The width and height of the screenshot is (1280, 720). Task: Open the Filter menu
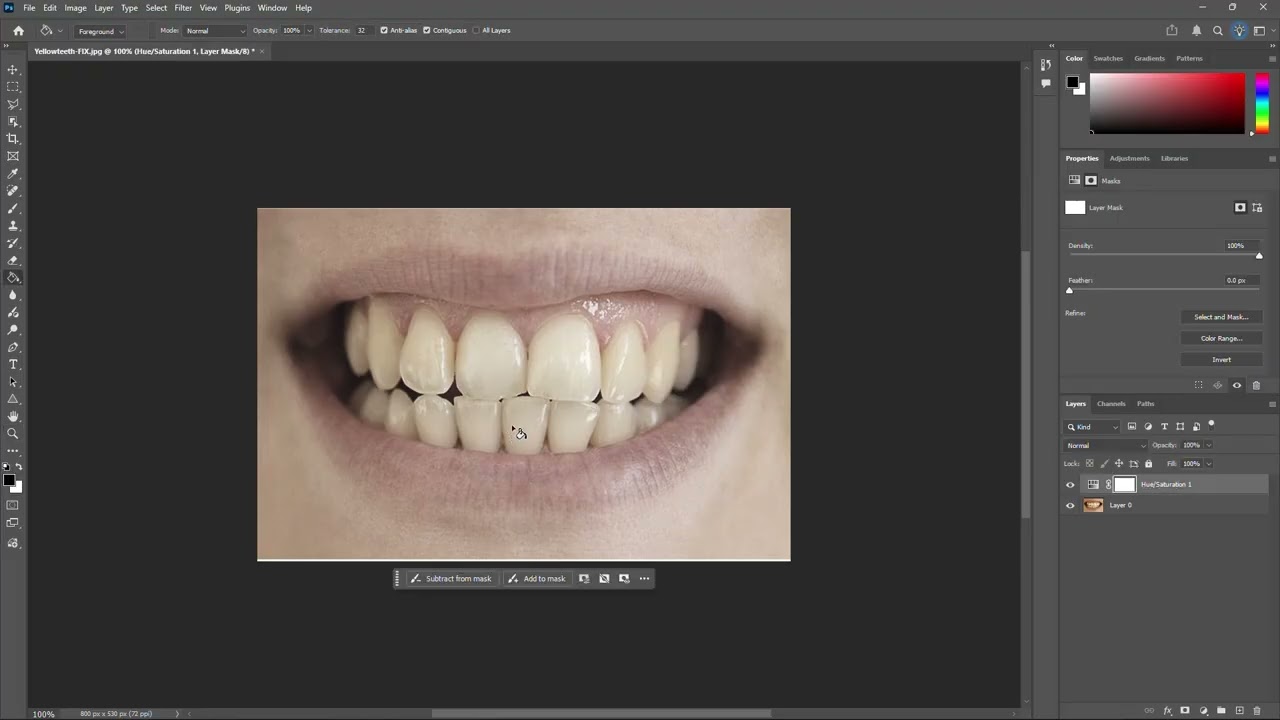coord(183,8)
